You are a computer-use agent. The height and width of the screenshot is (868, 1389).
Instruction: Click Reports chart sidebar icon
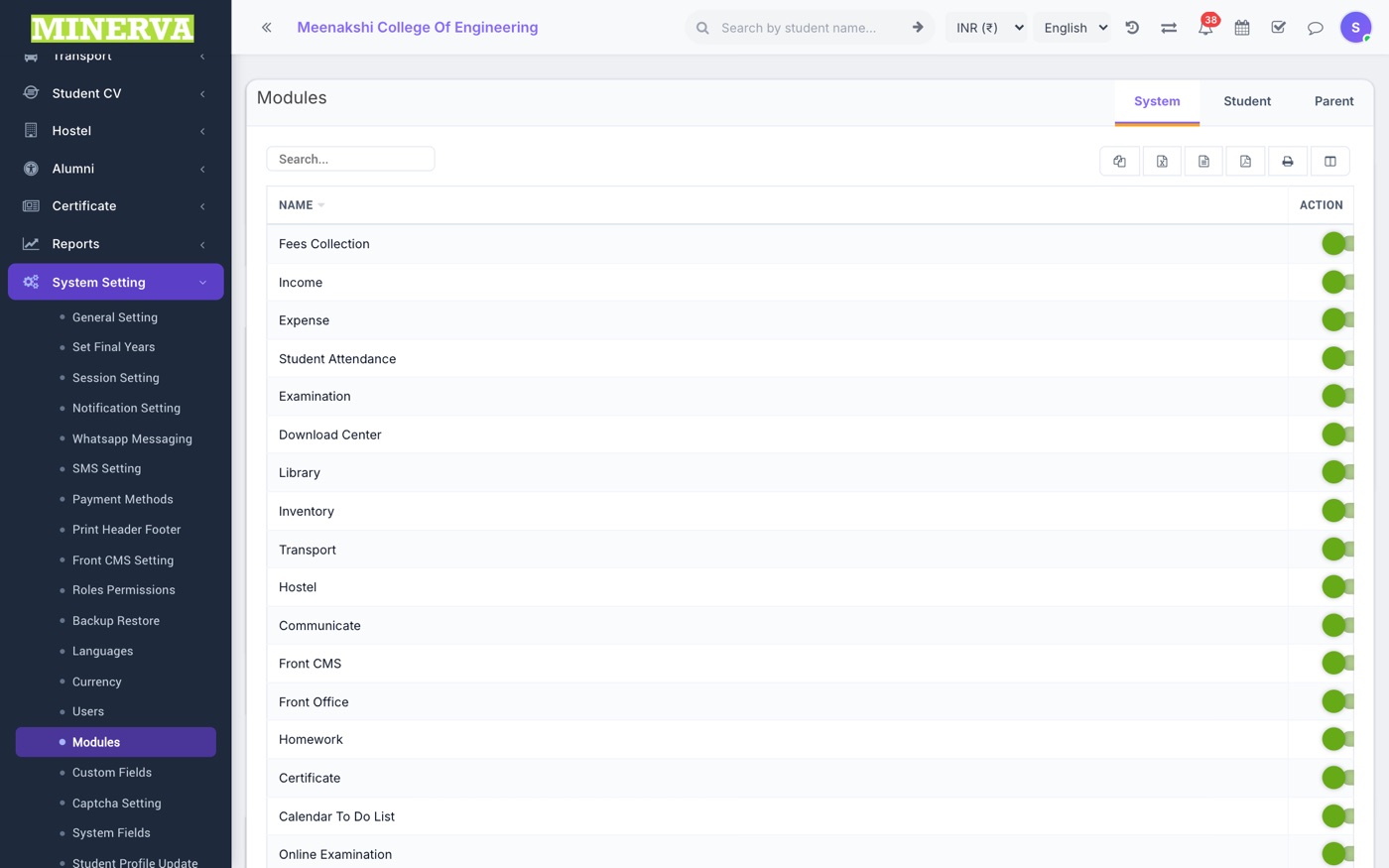pyautogui.click(x=31, y=244)
